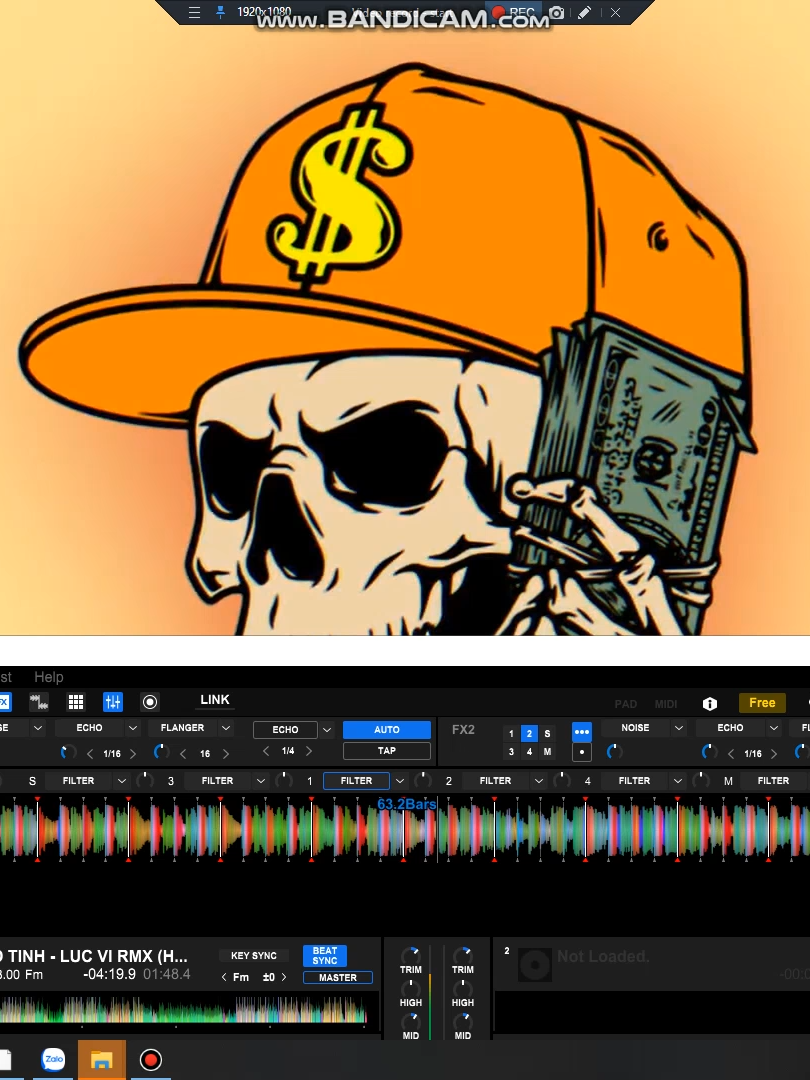Open the channel 4 FILTER dropdown
This screenshot has width=810, height=1080.
pos(678,780)
